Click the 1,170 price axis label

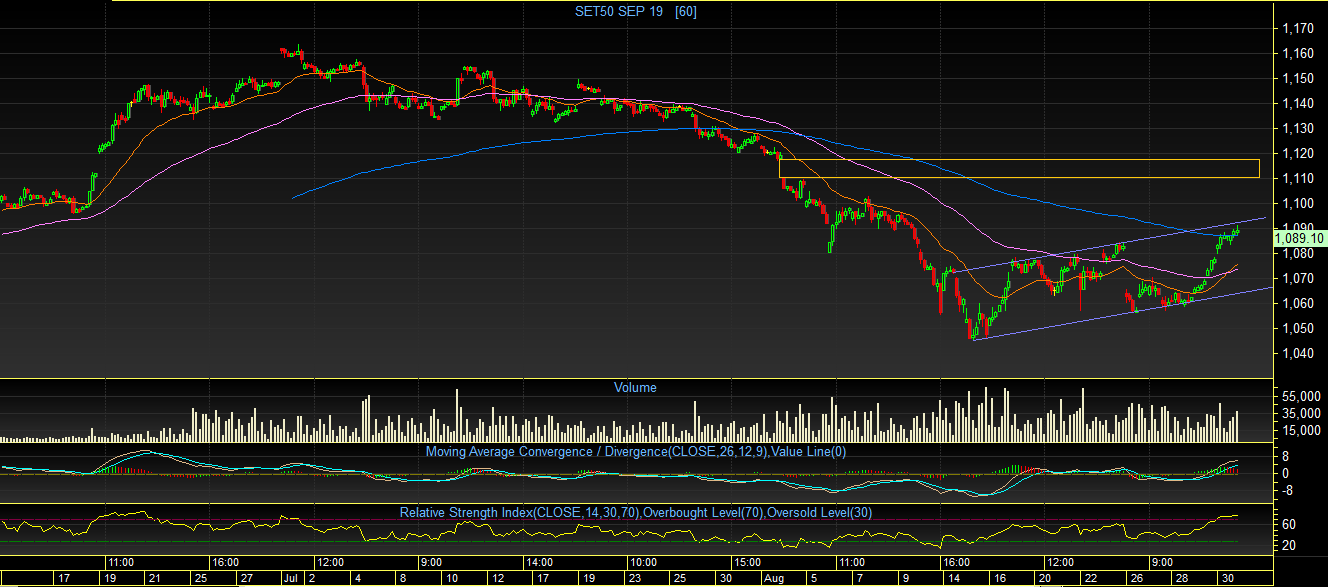(1297, 29)
